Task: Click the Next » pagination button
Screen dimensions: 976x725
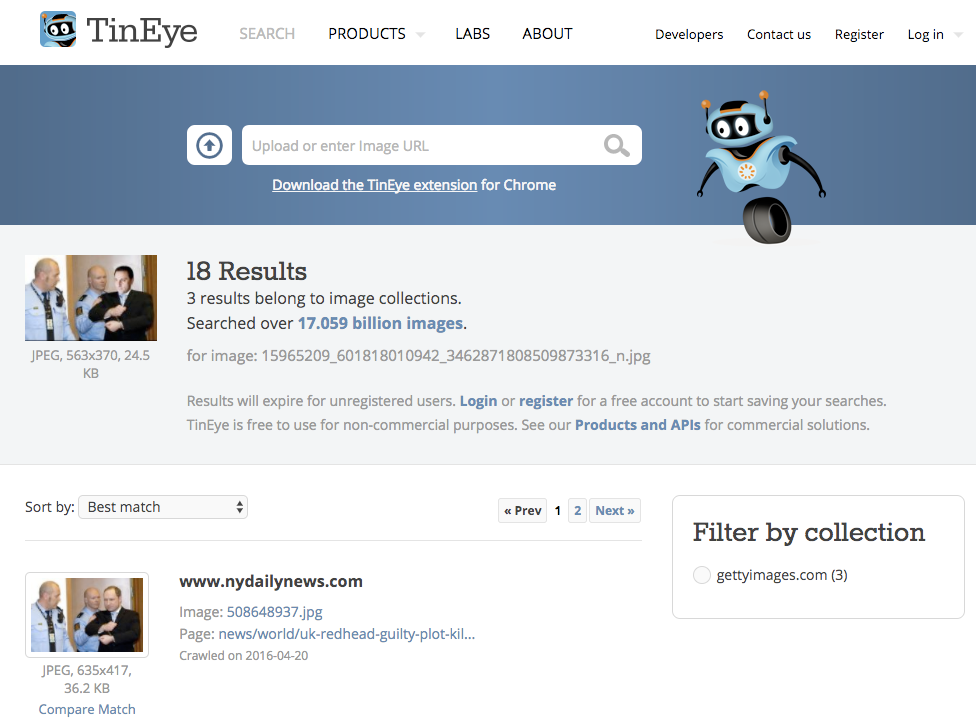Action: [615, 510]
